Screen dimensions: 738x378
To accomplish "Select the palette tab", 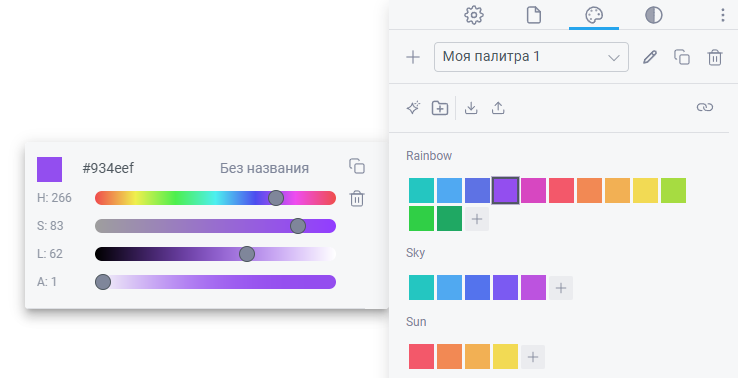I will click(594, 15).
